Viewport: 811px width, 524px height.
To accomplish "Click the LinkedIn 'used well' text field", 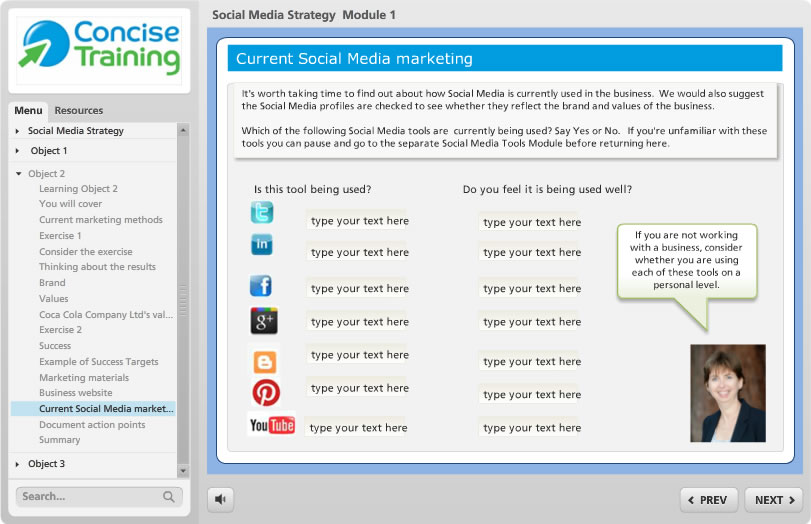I will (x=529, y=252).
